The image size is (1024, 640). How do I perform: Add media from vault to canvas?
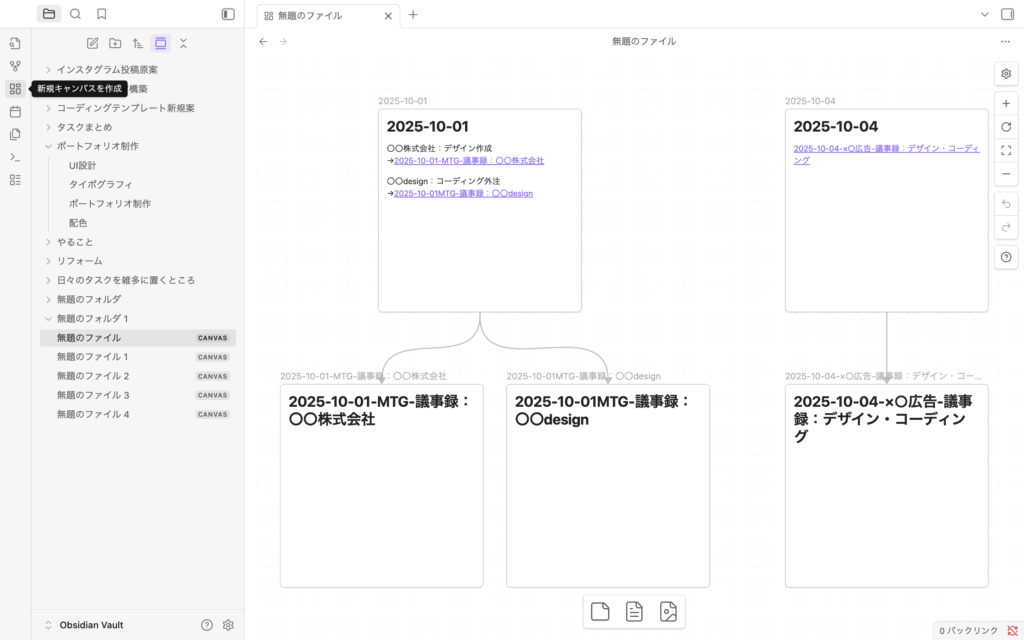coord(668,612)
